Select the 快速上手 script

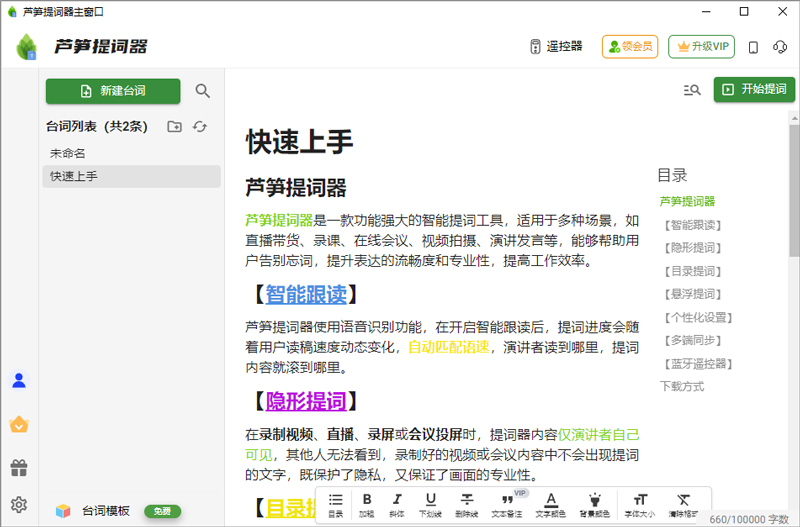pos(132,176)
